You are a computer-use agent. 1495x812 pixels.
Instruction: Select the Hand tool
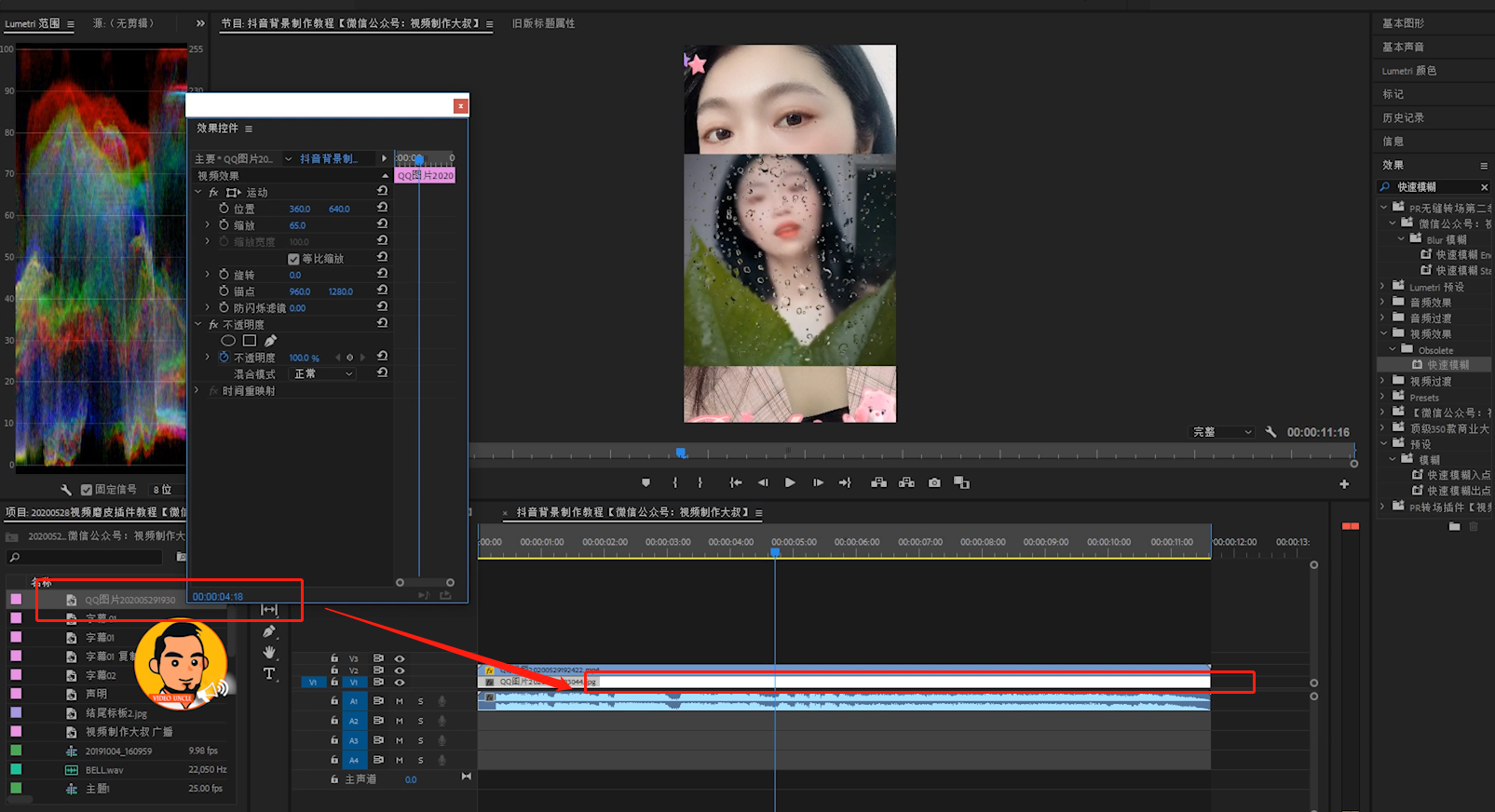(269, 652)
